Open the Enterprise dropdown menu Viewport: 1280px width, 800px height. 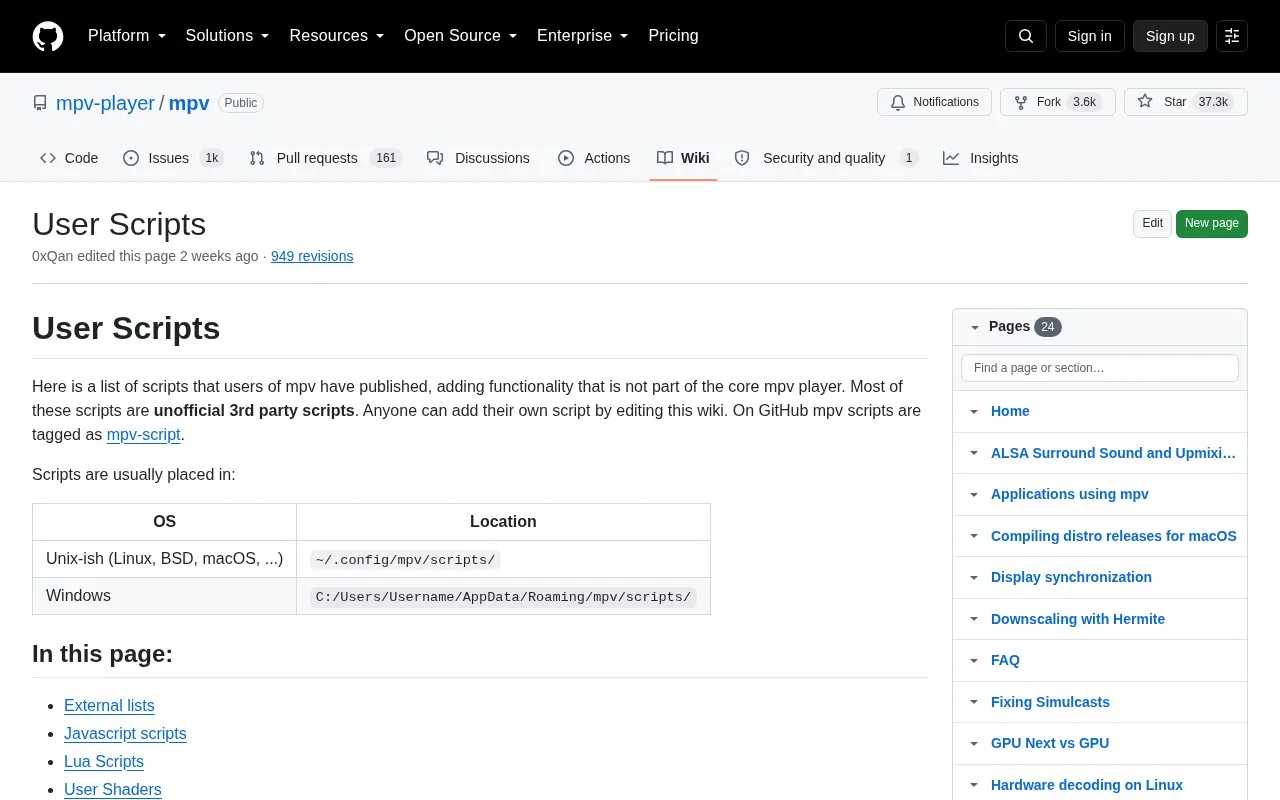tap(583, 36)
